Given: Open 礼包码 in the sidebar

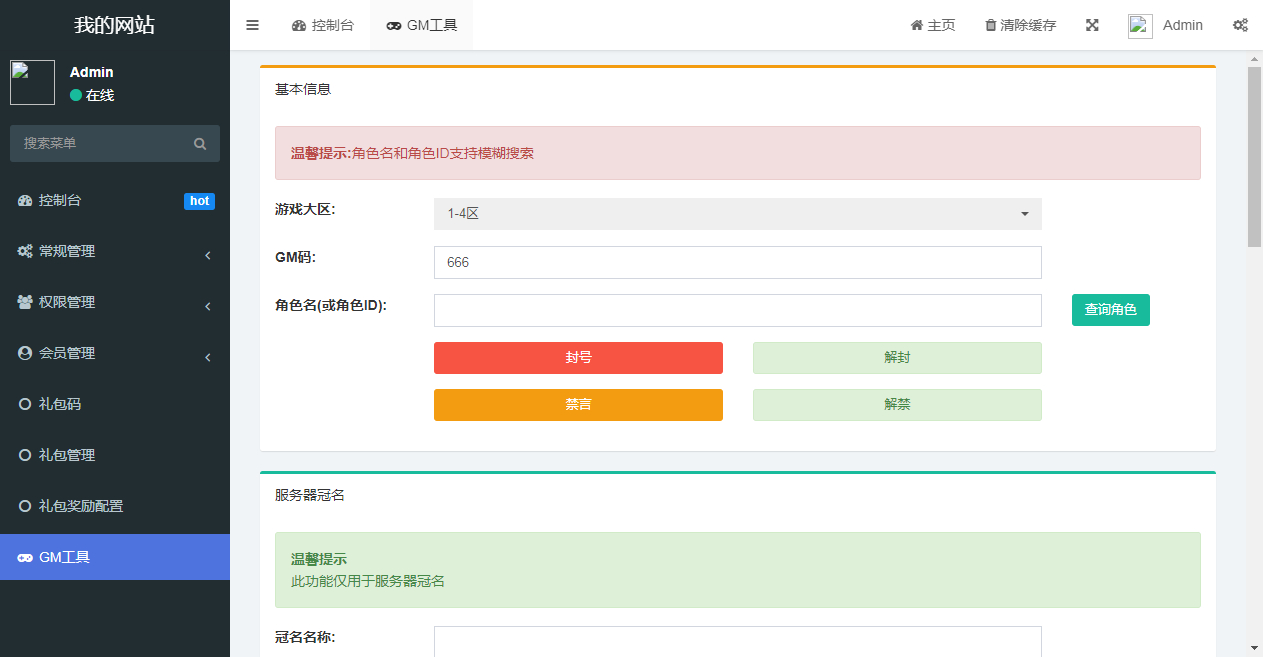Looking at the screenshot, I should point(60,405).
